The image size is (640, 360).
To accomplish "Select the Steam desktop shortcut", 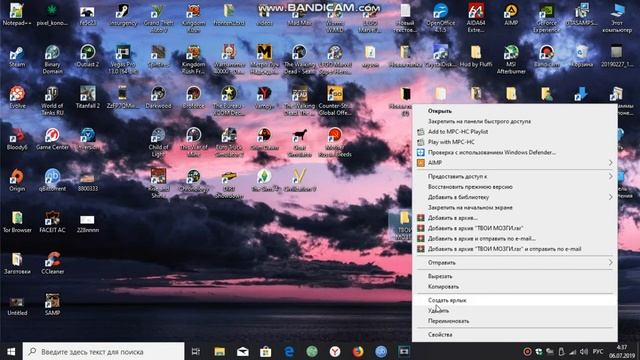I will (x=17, y=56).
